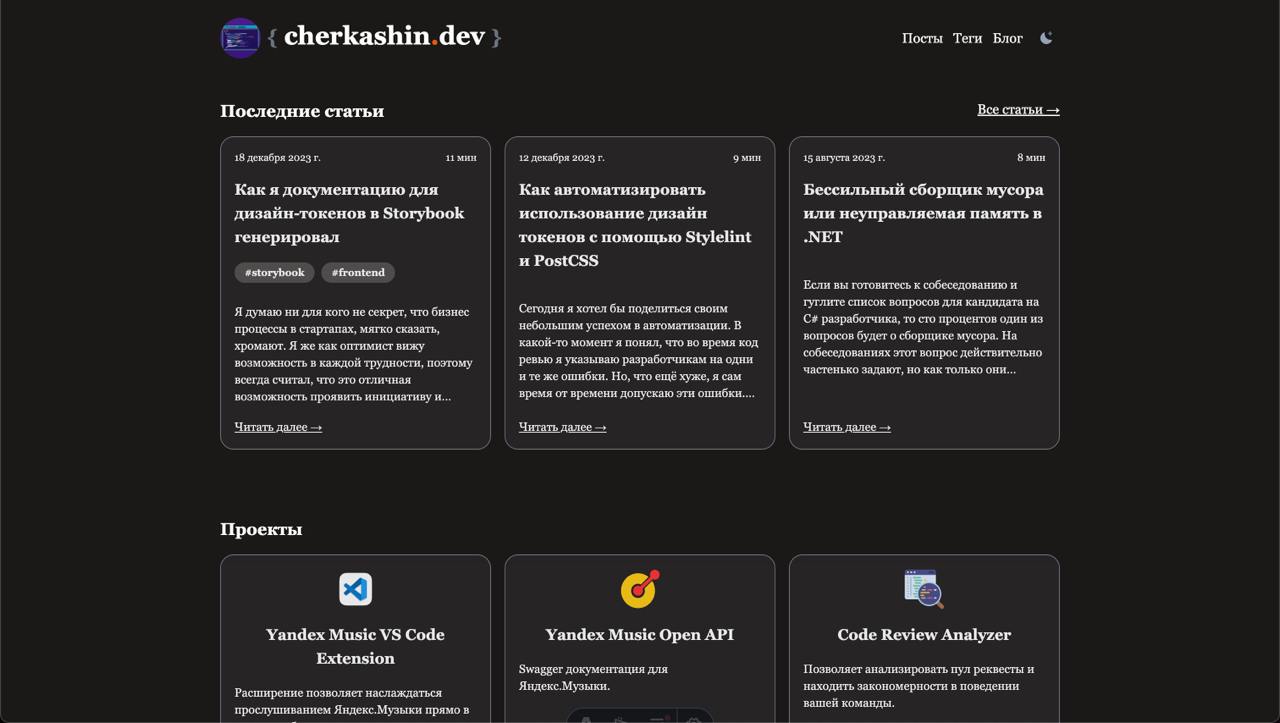Click the VS Code icon in projects
The width and height of the screenshot is (1280, 723).
click(355, 589)
